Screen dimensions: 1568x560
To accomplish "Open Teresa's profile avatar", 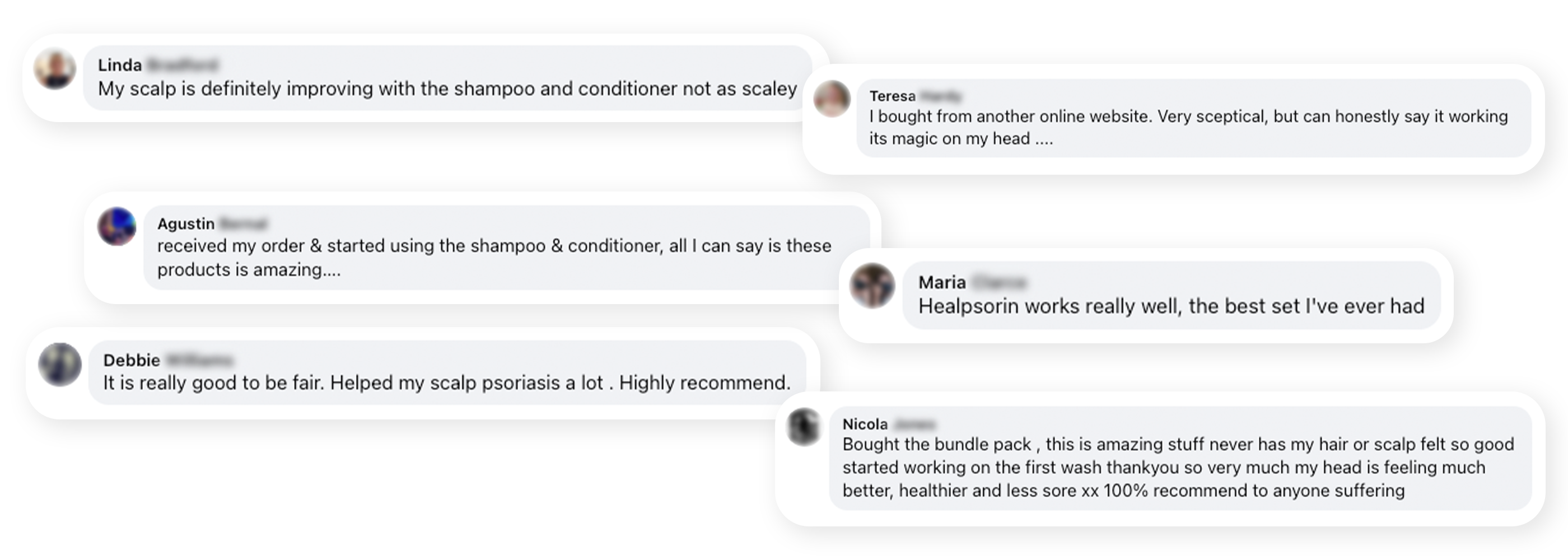I will 832,99.
